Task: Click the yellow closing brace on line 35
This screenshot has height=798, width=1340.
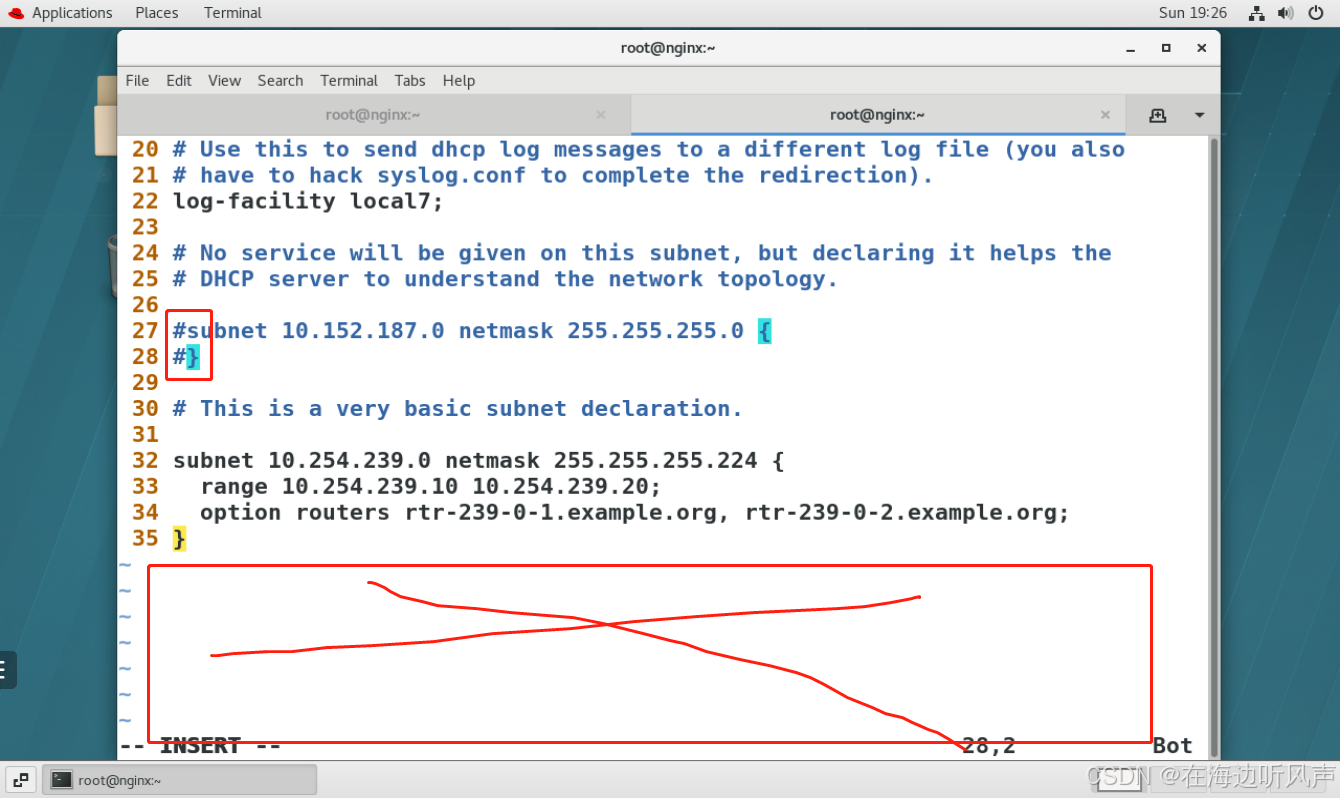Action: [x=179, y=539]
